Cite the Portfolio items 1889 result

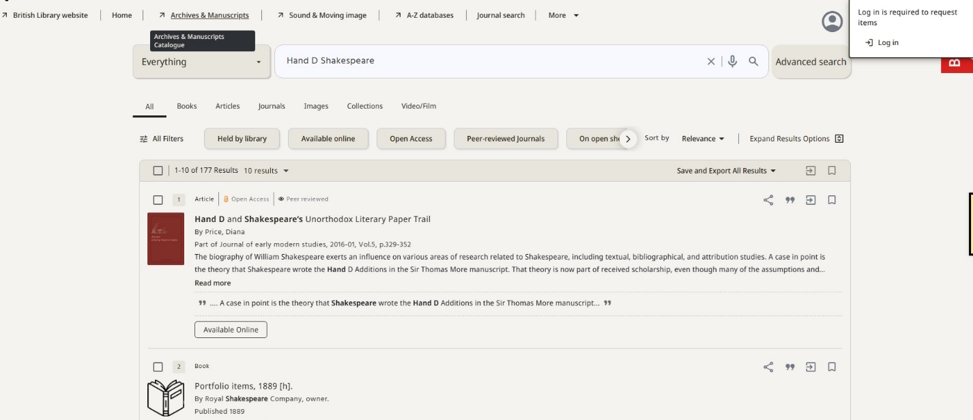790,367
